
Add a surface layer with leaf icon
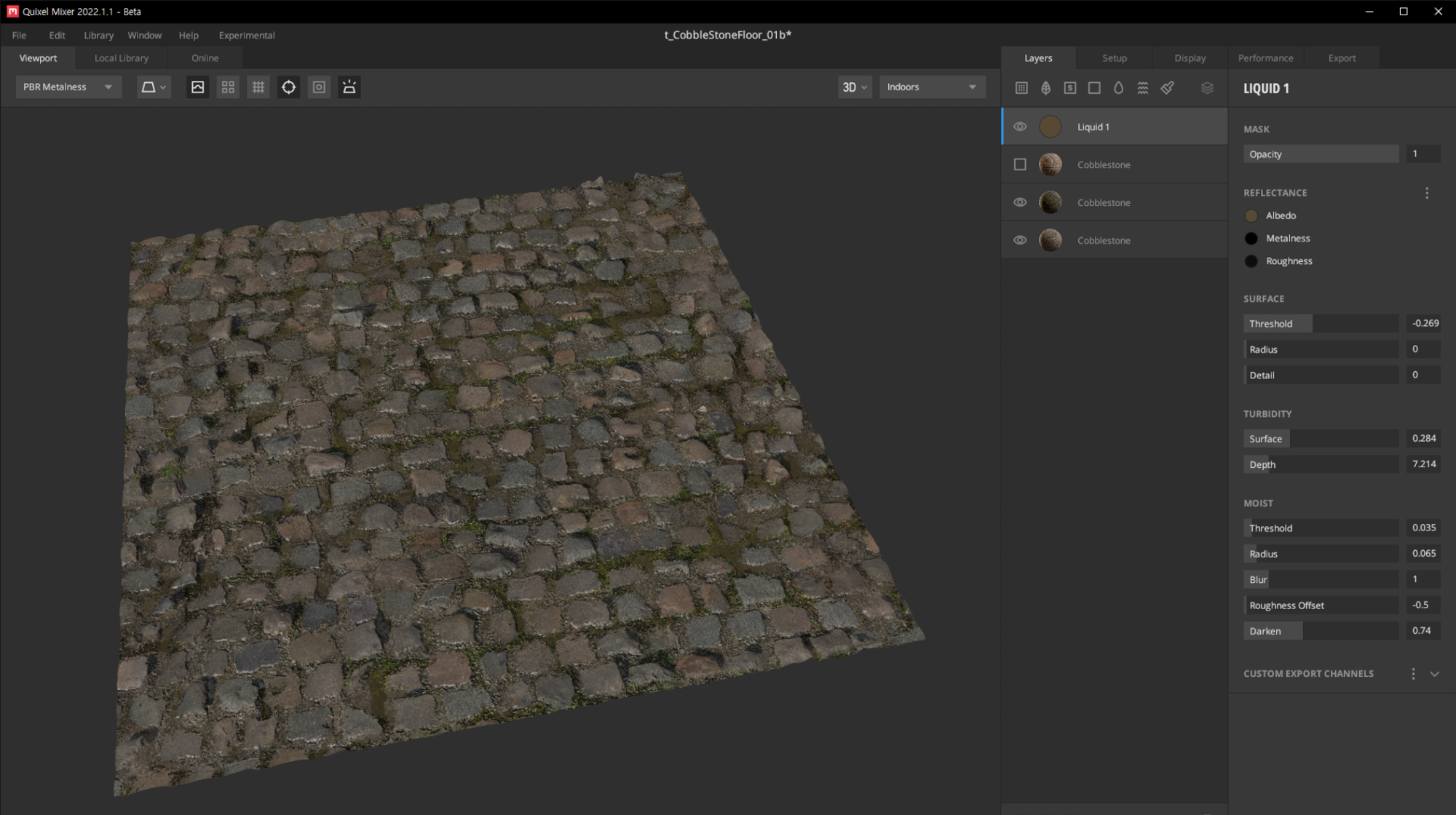1045,88
